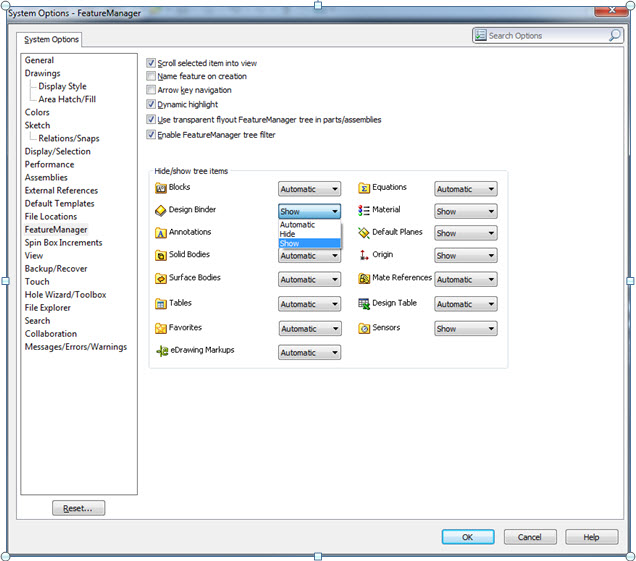Open General options category
Image resolution: width=636 pixels, height=561 pixels.
[39, 60]
